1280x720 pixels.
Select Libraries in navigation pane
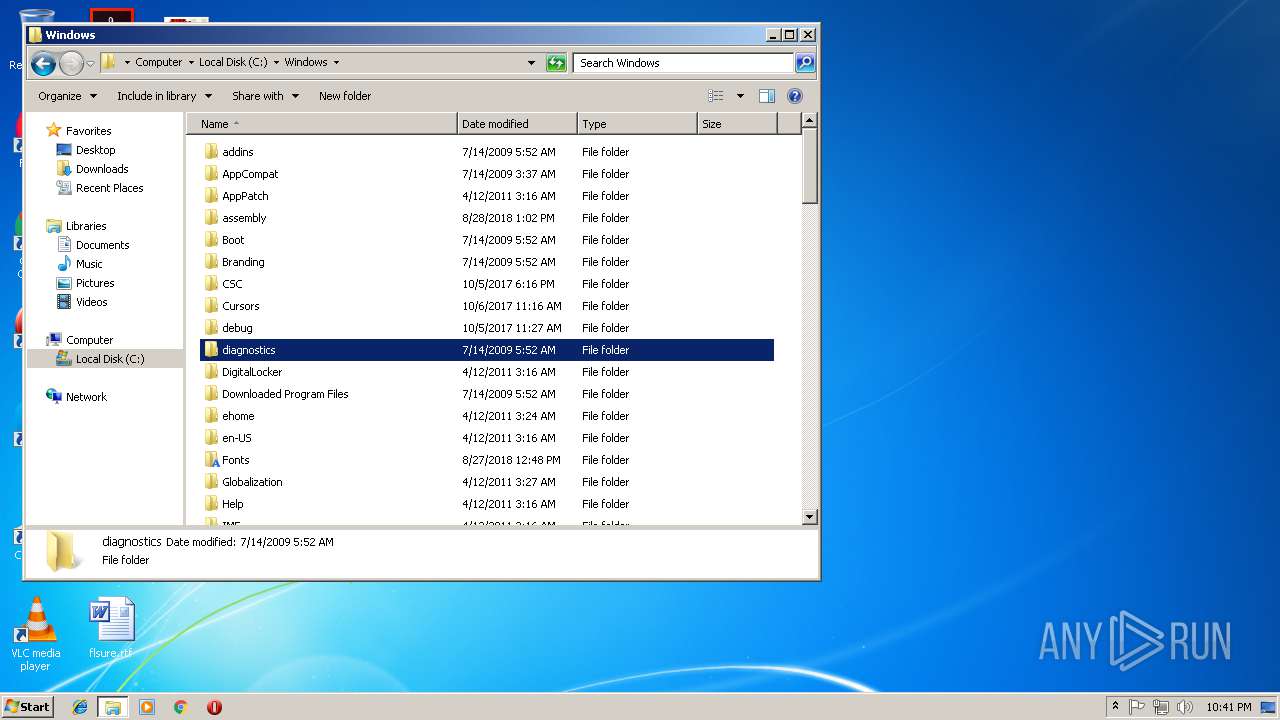coord(86,226)
